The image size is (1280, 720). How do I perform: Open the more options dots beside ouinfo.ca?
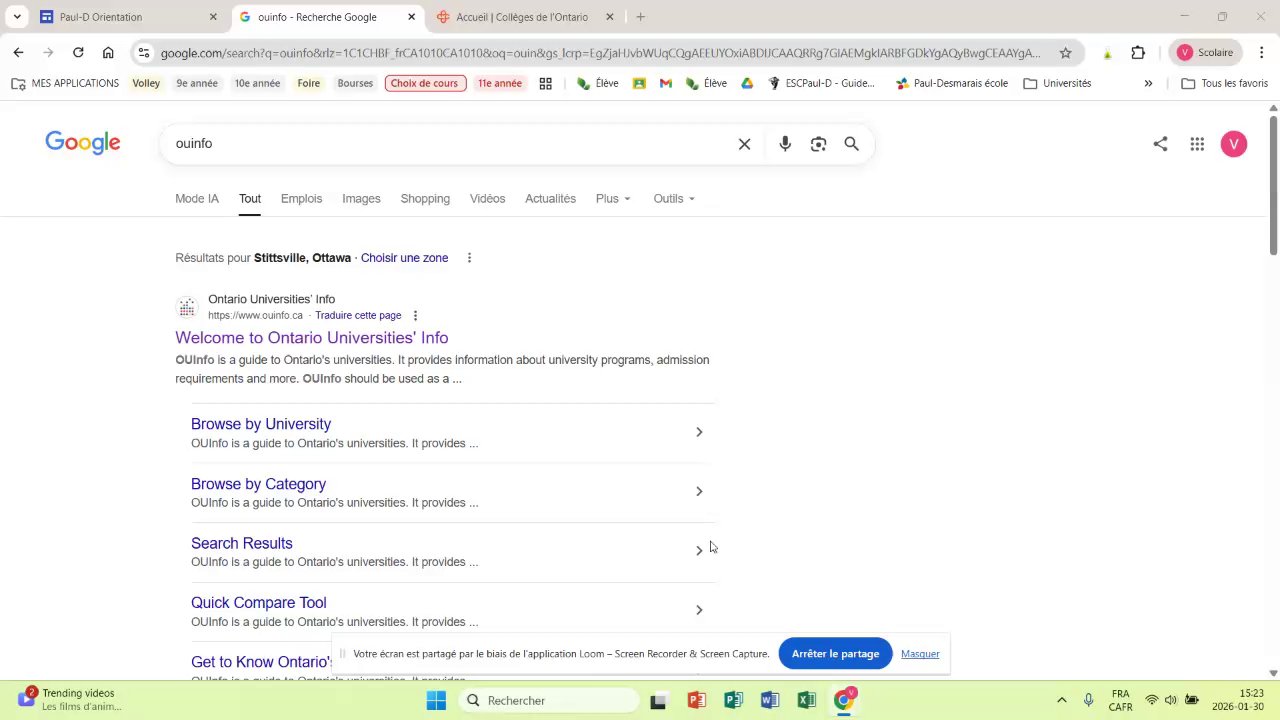click(x=415, y=316)
